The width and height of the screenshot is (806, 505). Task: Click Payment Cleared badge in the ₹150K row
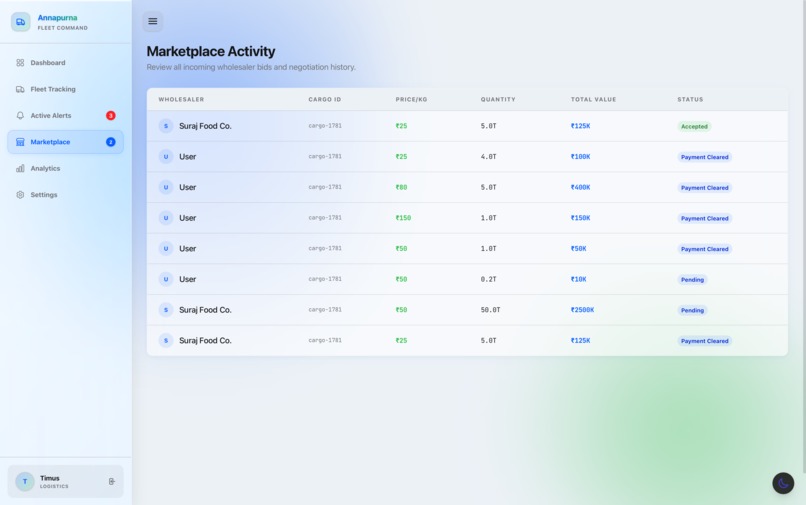(x=704, y=218)
